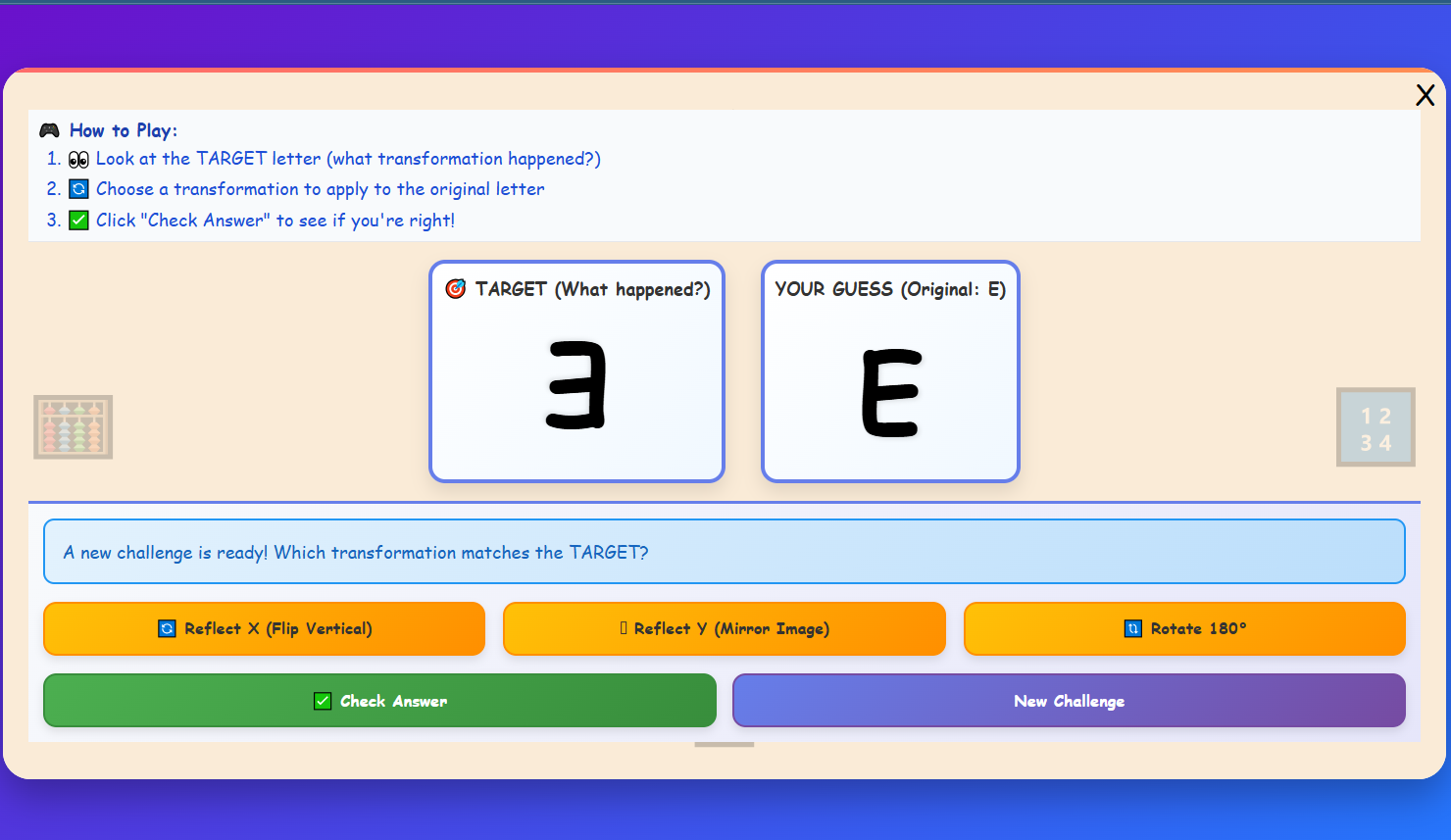The image size is (1451, 840).
Task: Click the gamepad icon beside How to Play
Action: tap(49, 130)
